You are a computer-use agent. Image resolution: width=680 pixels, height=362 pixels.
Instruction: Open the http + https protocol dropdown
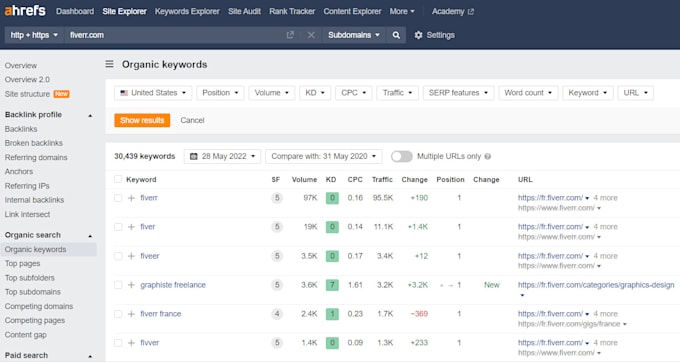(34, 35)
